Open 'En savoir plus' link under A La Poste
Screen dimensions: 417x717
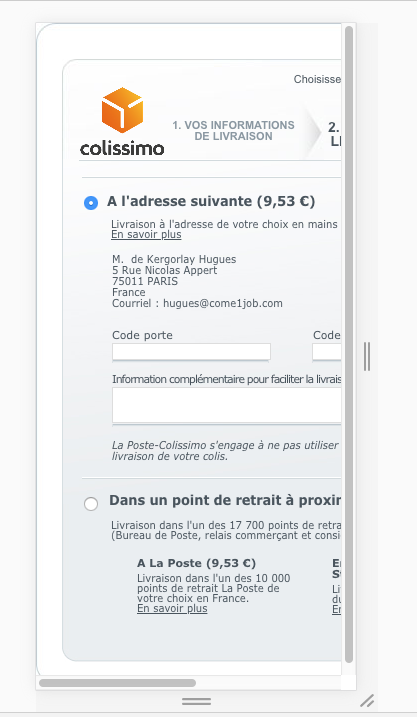[x=172, y=609]
